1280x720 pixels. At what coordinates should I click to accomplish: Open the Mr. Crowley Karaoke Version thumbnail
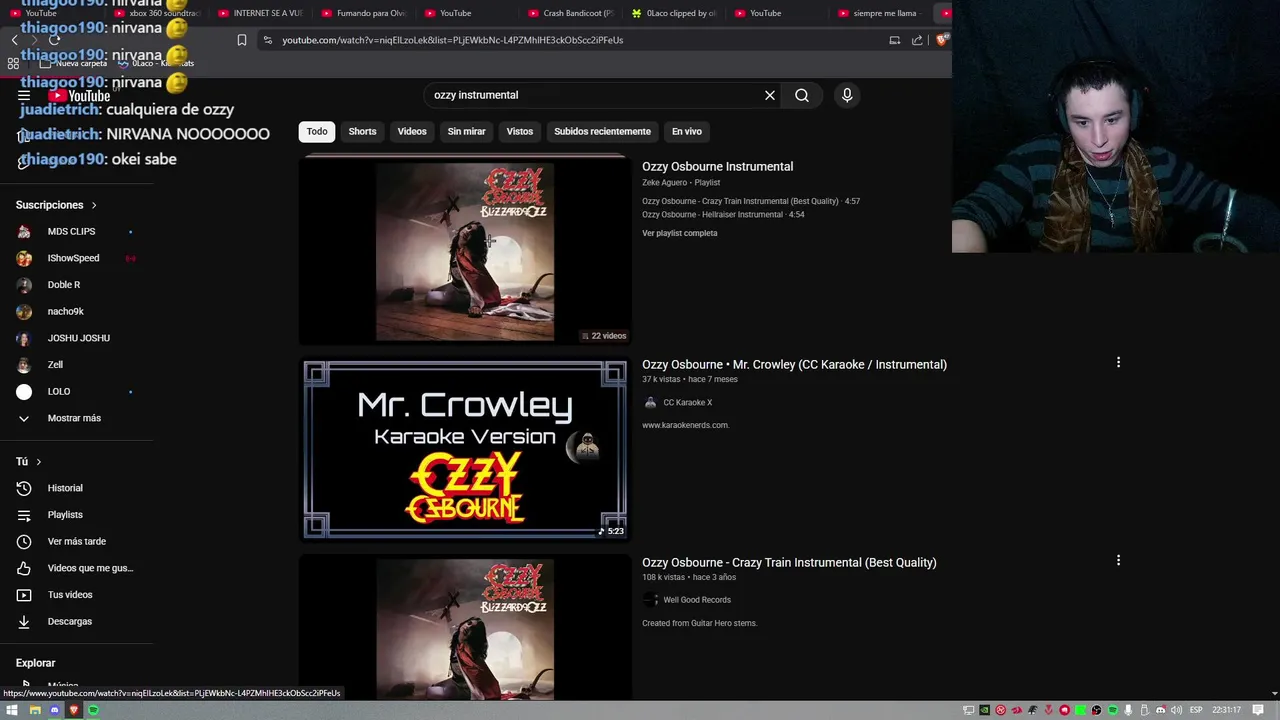click(x=465, y=450)
